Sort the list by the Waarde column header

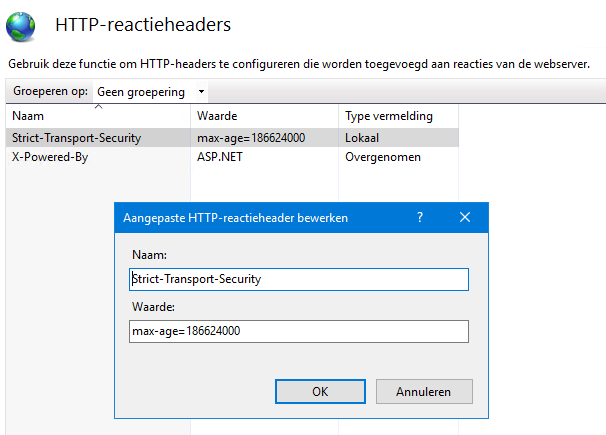click(x=264, y=116)
